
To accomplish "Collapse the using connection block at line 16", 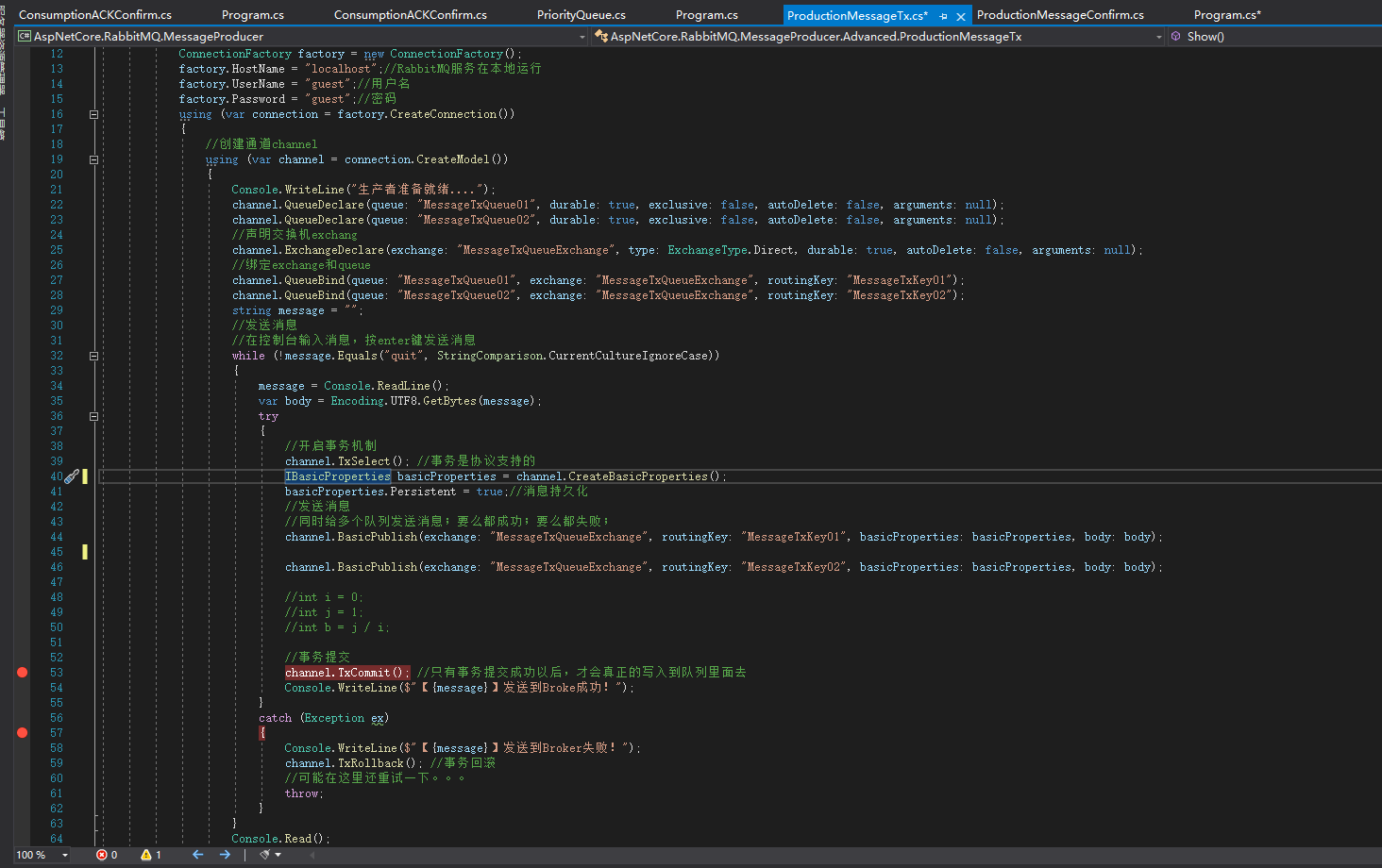I will [x=93, y=114].
